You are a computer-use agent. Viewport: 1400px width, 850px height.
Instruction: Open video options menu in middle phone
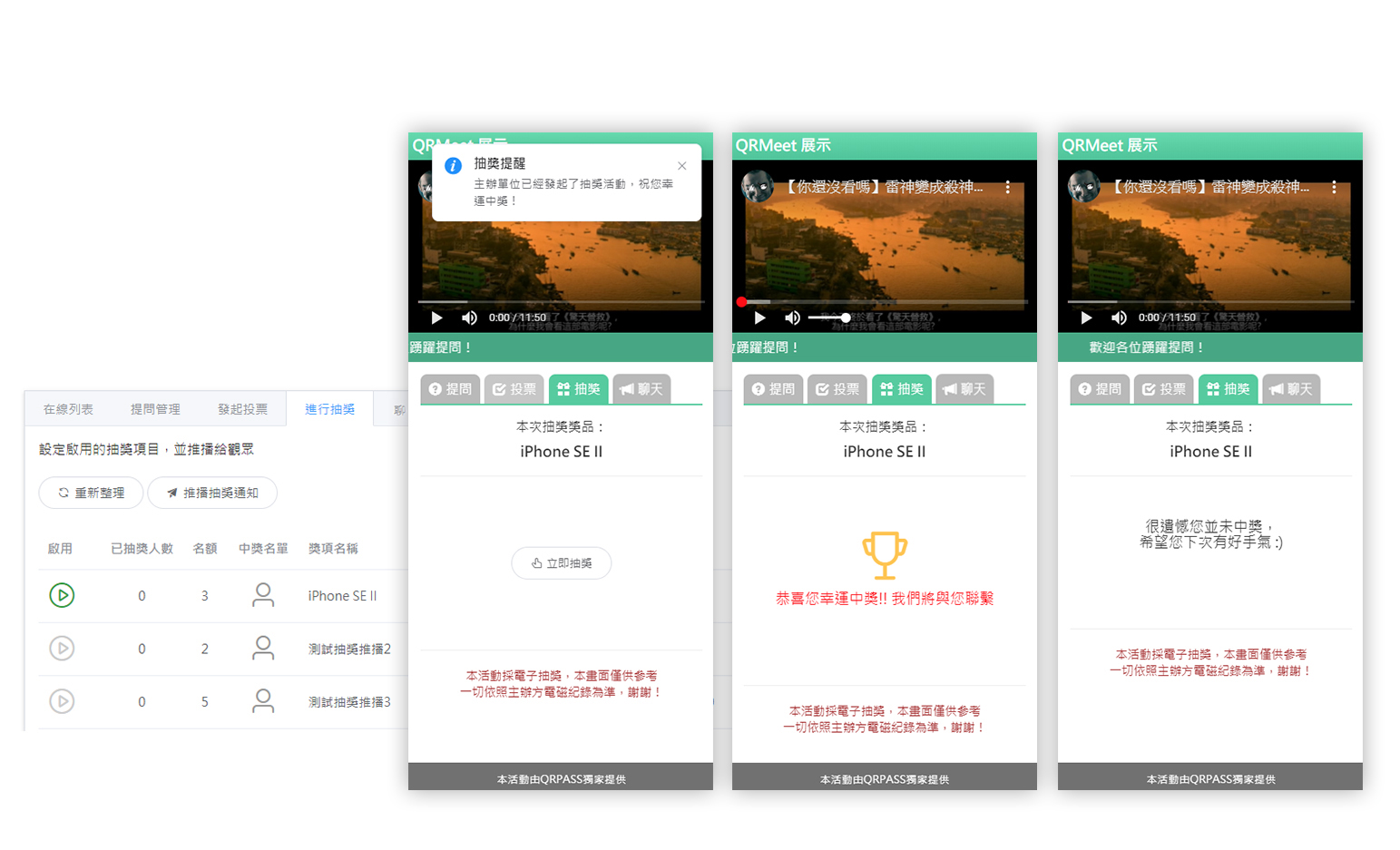[x=1007, y=187]
